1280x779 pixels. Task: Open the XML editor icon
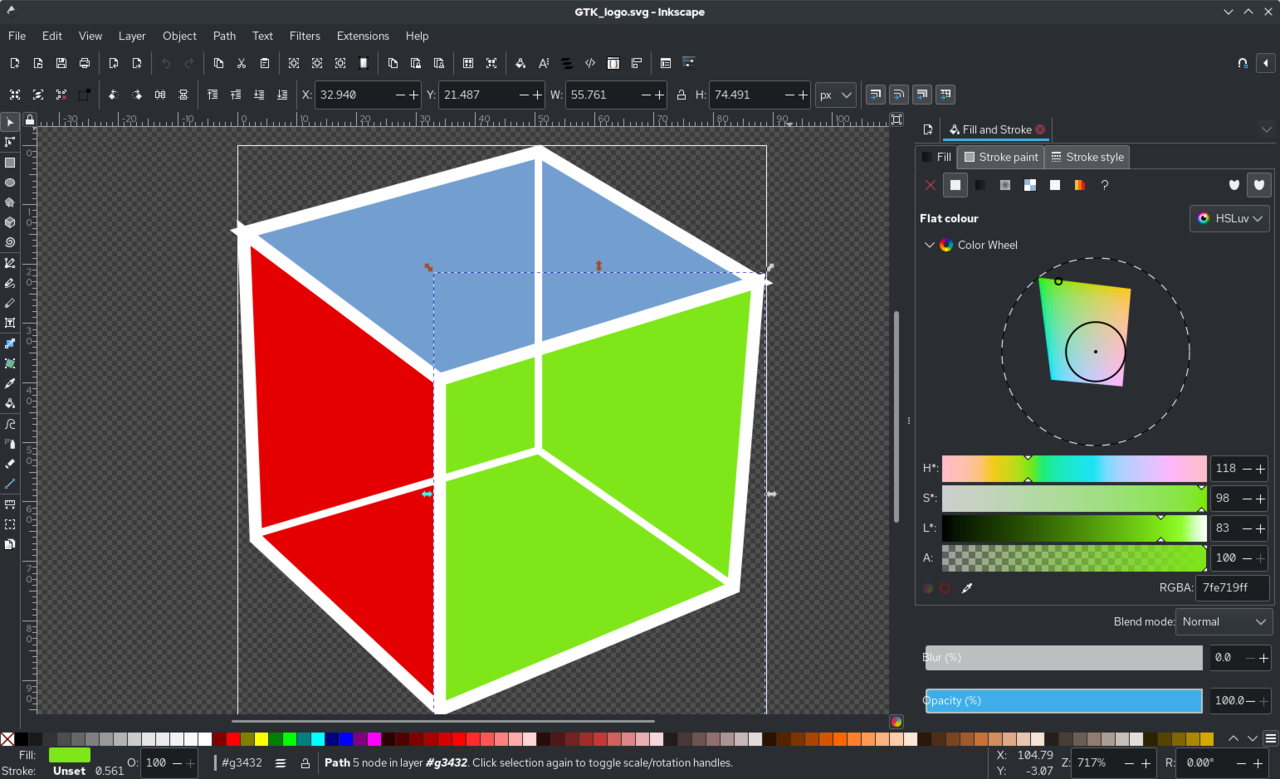(x=590, y=63)
